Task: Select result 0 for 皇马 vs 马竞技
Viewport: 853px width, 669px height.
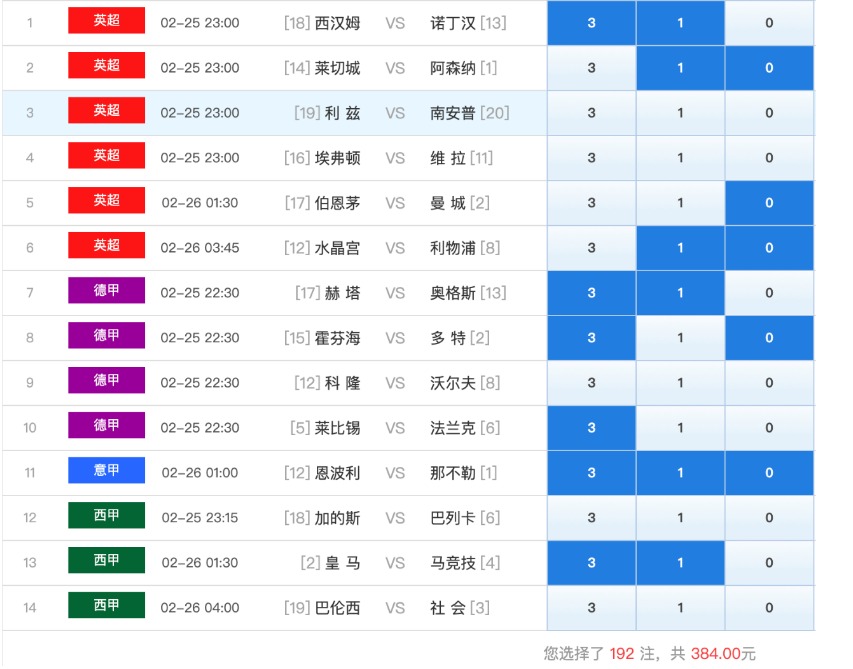Action: [x=769, y=563]
